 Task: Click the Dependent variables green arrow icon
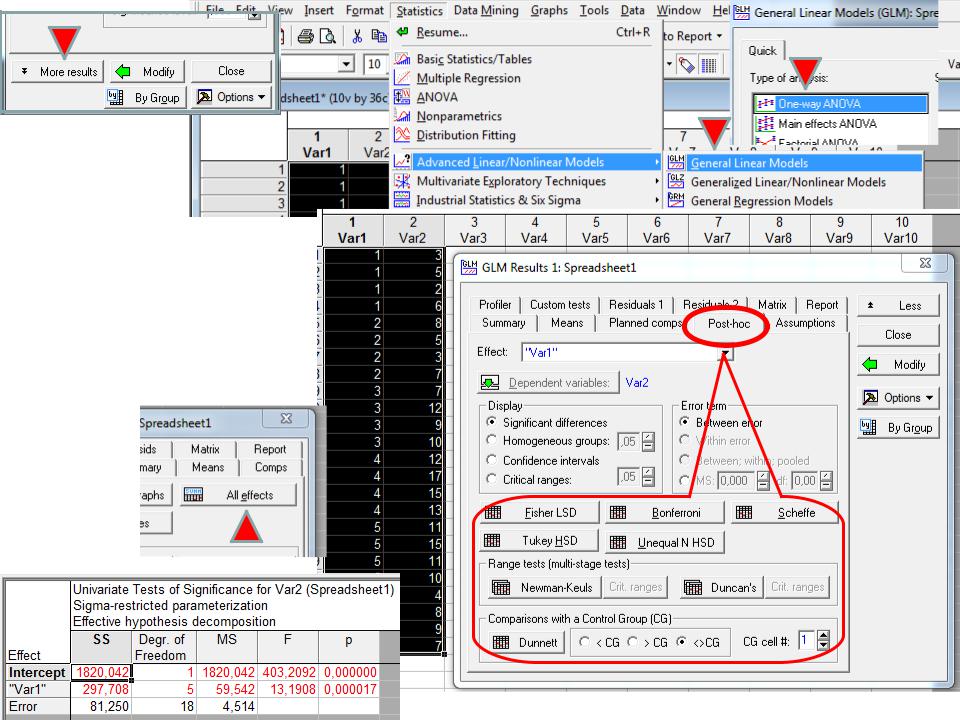490,383
